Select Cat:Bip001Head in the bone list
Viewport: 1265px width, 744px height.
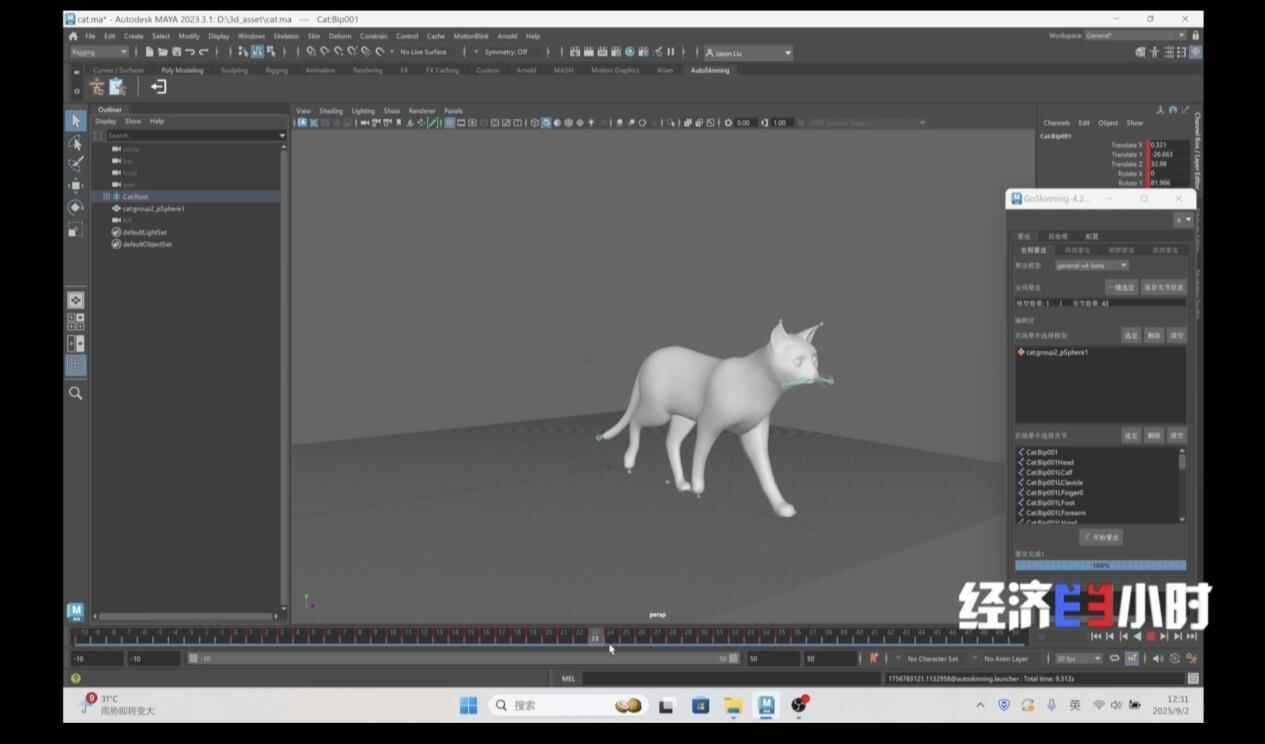(x=1049, y=462)
